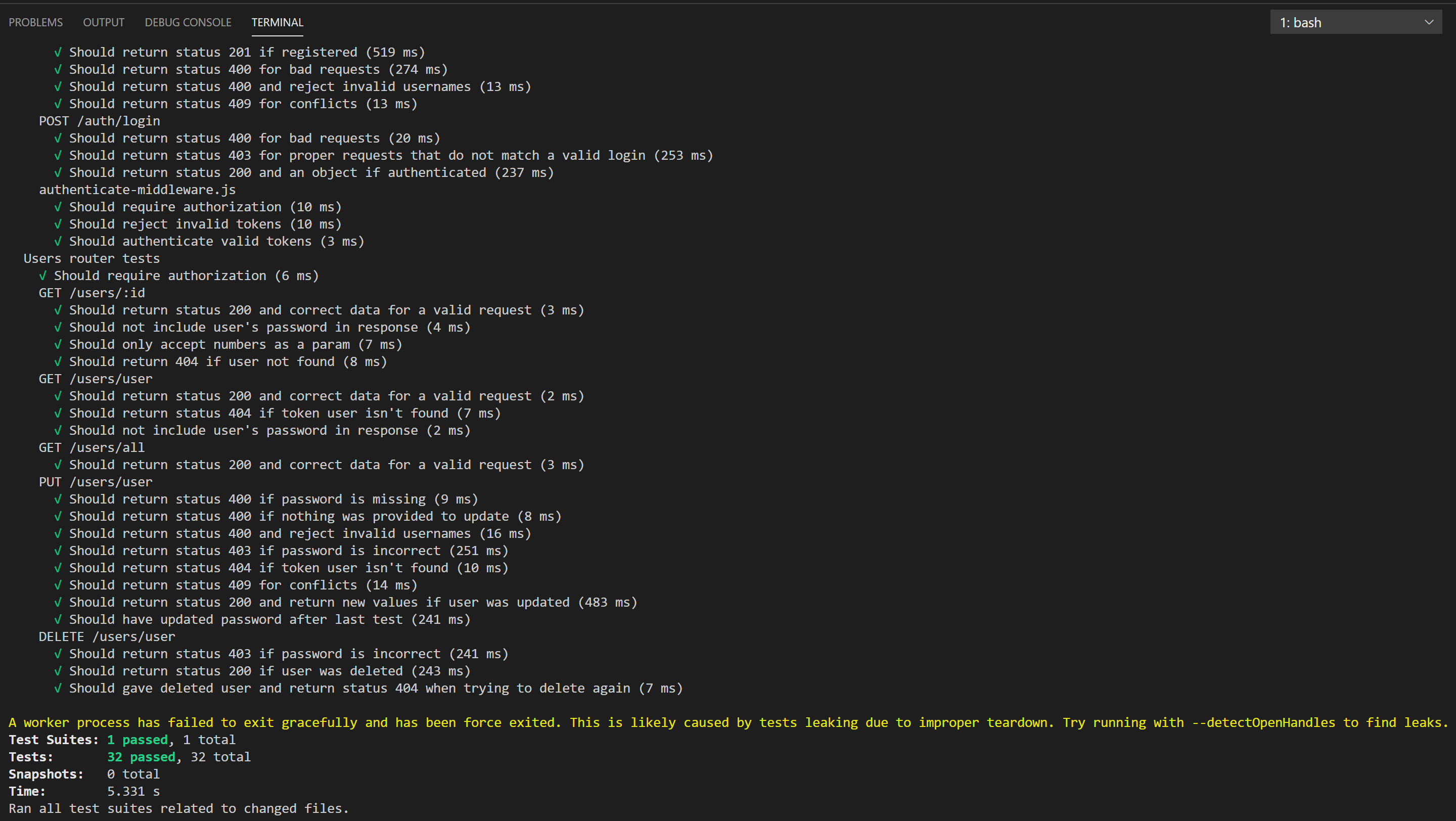Click 'Should require authorization (6 ms)' line

(x=178, y=276)
